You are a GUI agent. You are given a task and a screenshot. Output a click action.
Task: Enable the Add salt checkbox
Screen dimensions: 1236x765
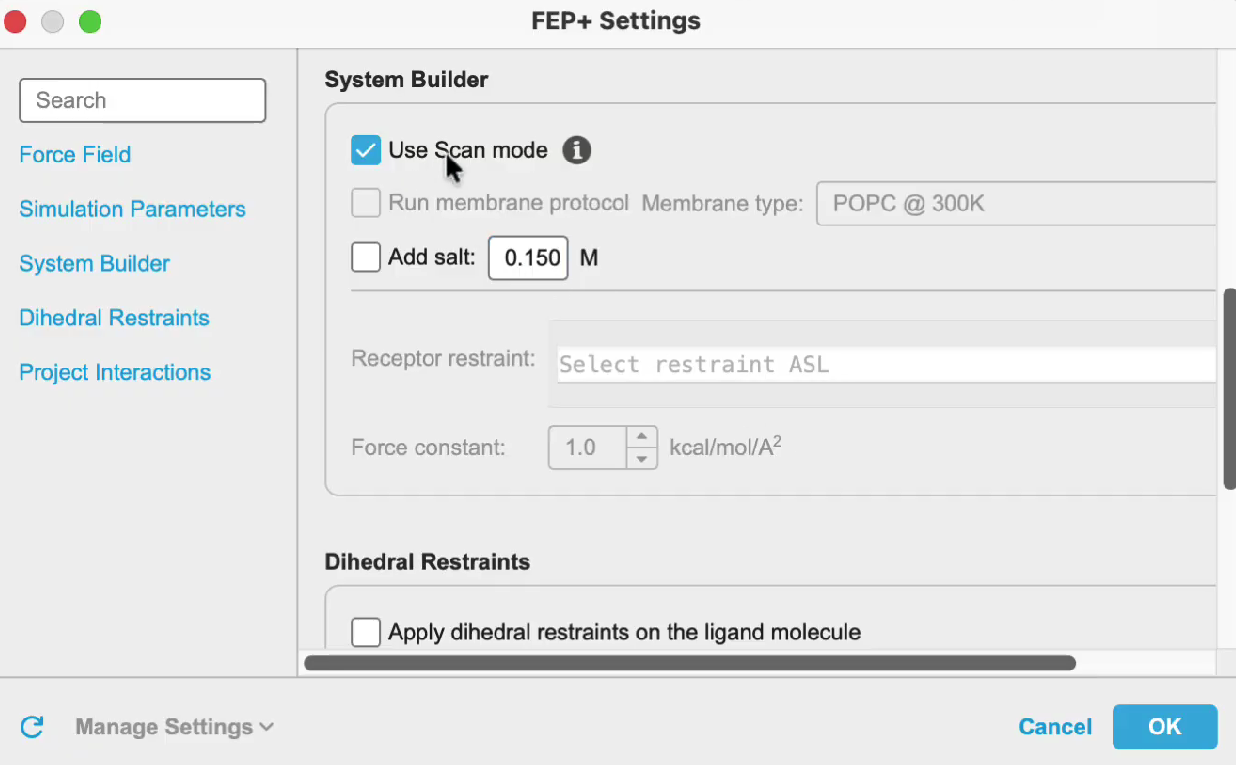366,258
